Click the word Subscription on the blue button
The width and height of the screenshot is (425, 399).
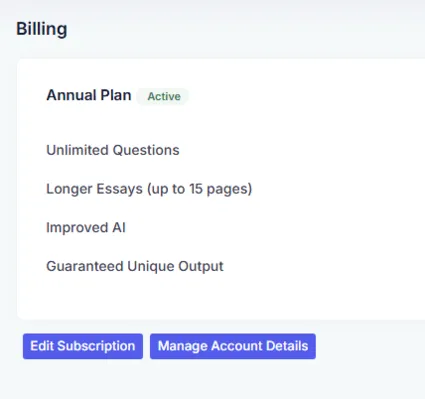tap(96, 346)
